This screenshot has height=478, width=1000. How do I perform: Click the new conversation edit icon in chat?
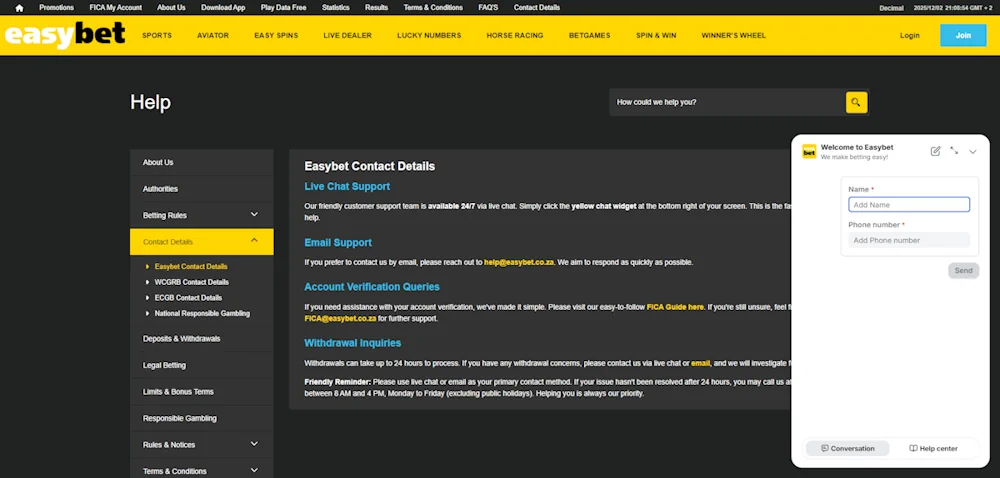[x=935, y=151]
